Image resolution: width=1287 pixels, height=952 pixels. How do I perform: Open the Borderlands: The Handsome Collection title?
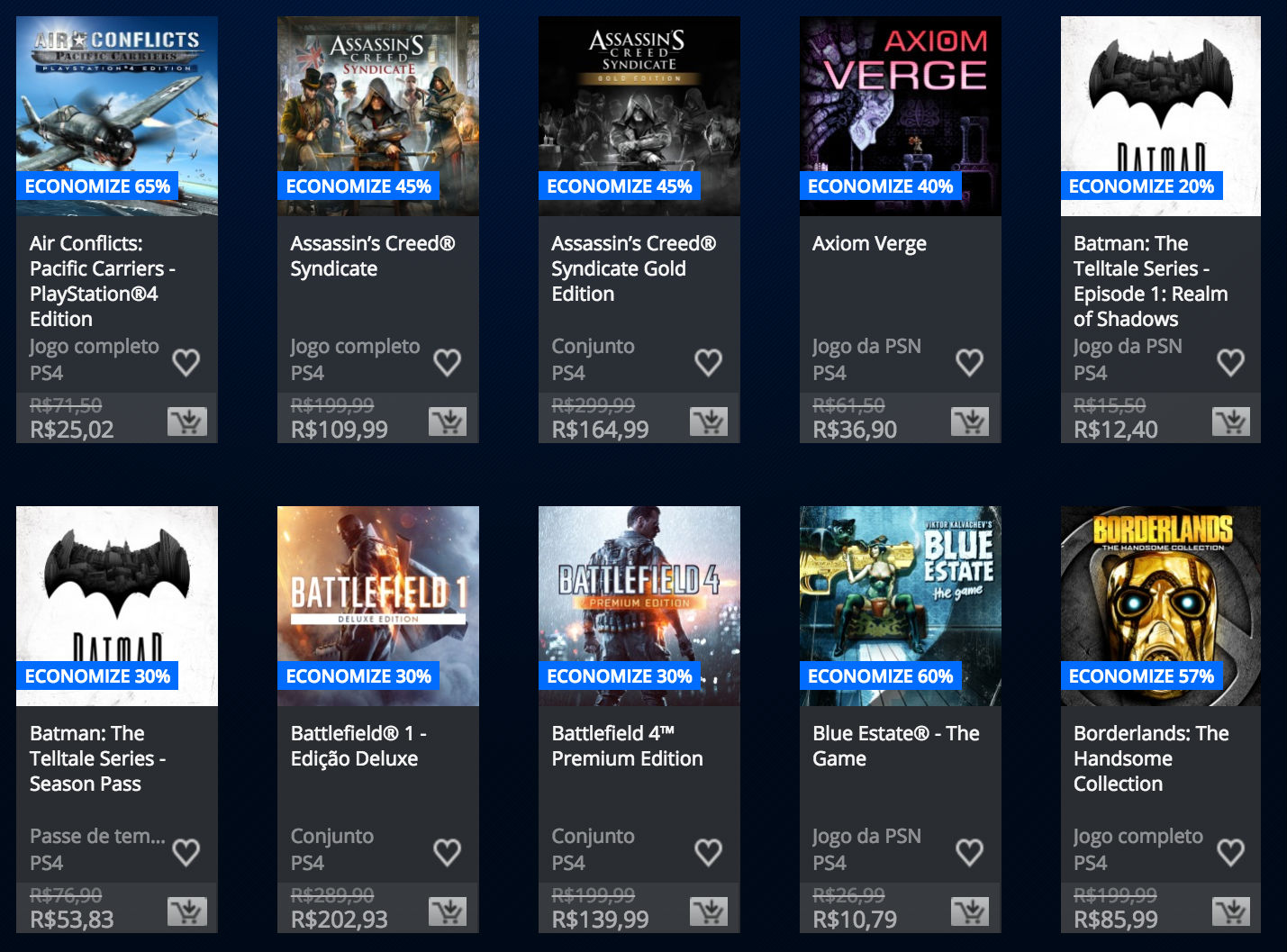coord(1151,758)
